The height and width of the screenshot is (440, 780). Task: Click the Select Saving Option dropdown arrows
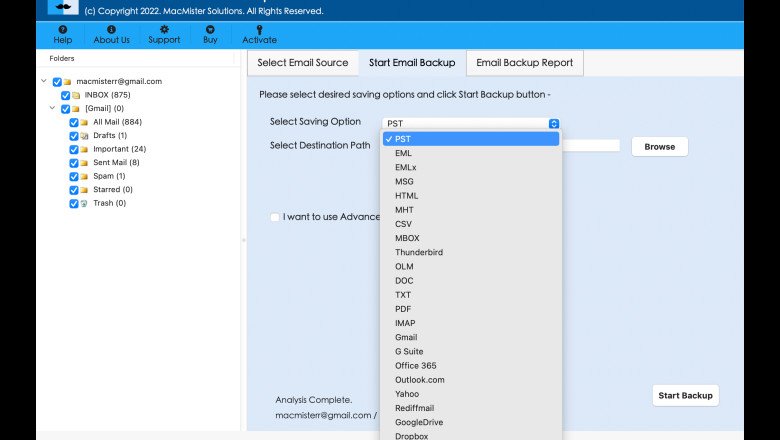pos(554,123)
